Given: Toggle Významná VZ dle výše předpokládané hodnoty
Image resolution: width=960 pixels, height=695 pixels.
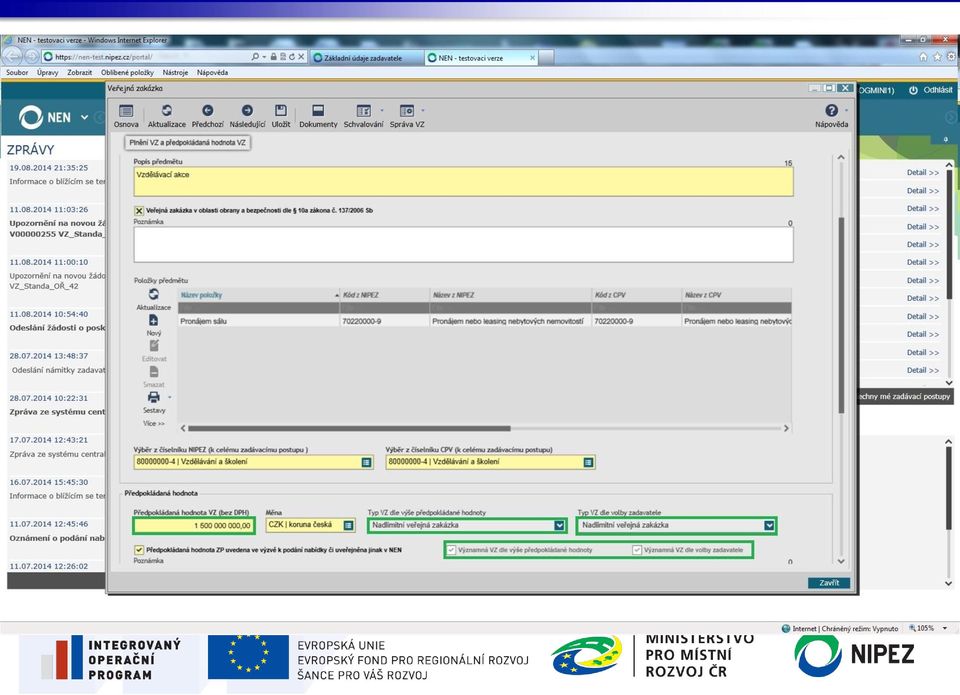Looking at the screenshot, I should click(x=451, y=550).
